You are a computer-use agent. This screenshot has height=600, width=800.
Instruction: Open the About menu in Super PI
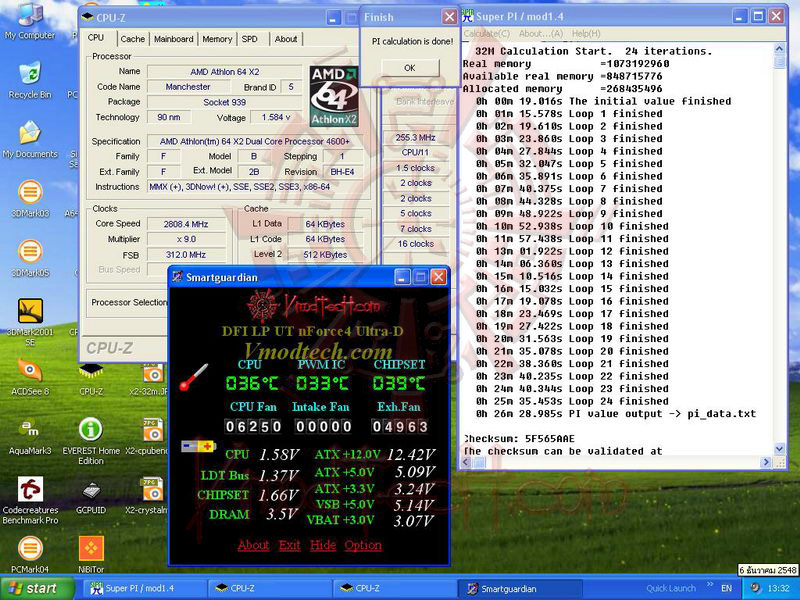(540, 34)
